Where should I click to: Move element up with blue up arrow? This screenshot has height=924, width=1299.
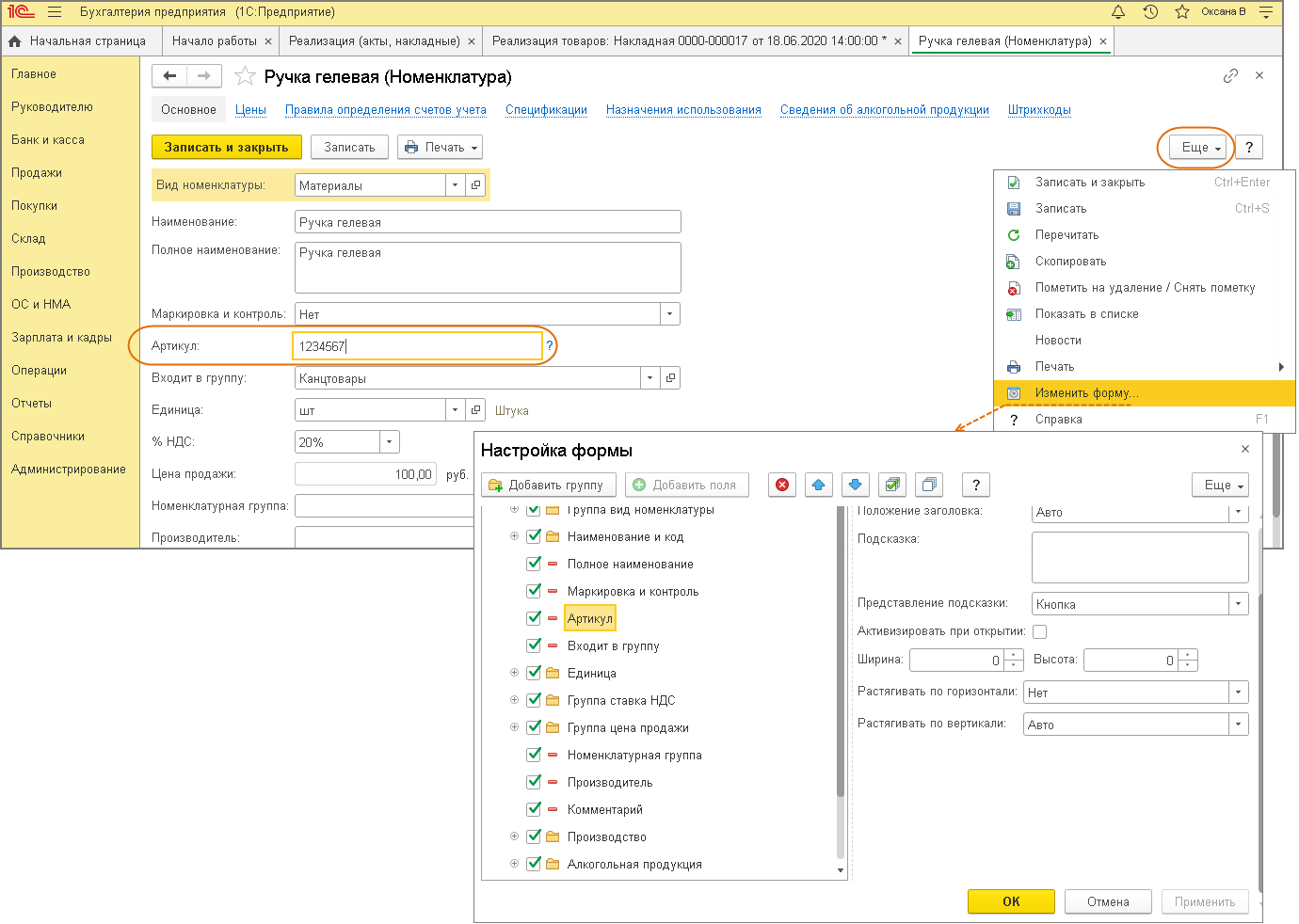(x=819, y=485)
